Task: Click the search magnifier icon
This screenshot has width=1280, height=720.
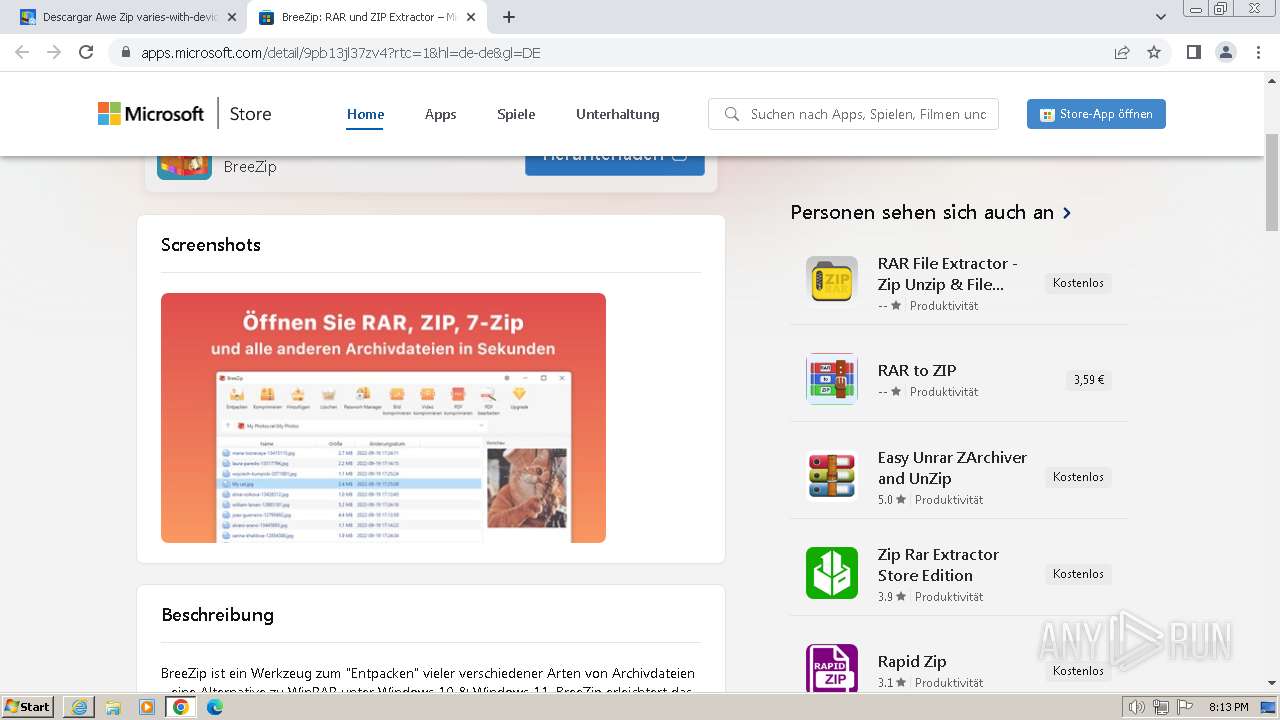Action: point(732,114)
